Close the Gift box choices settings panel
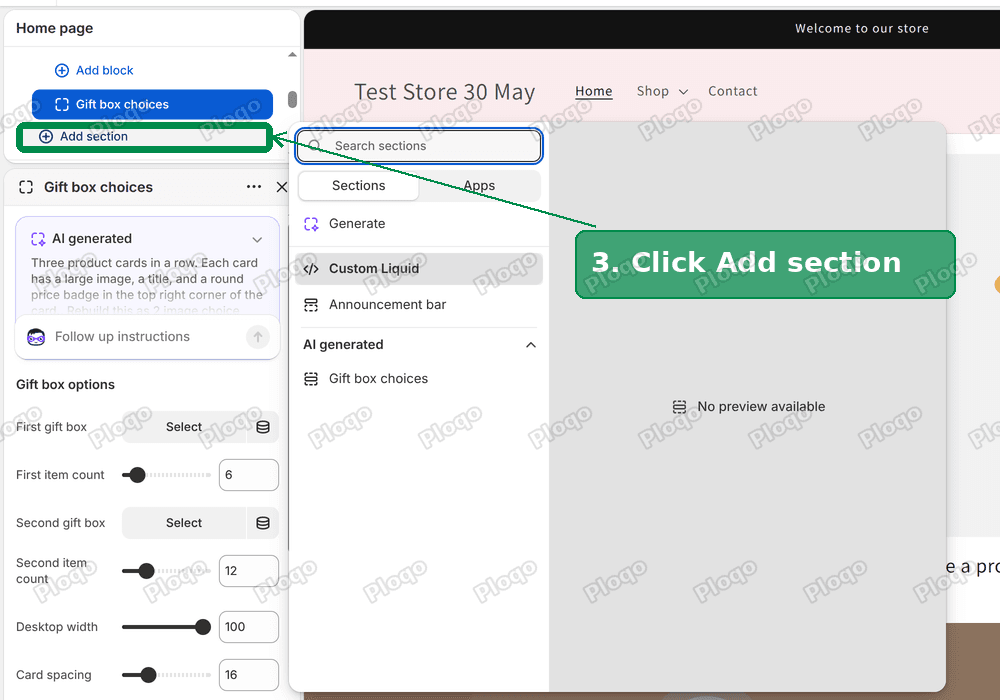This screenshot has height=700, width=1000. pyautogui.click(x=282, y=187)
